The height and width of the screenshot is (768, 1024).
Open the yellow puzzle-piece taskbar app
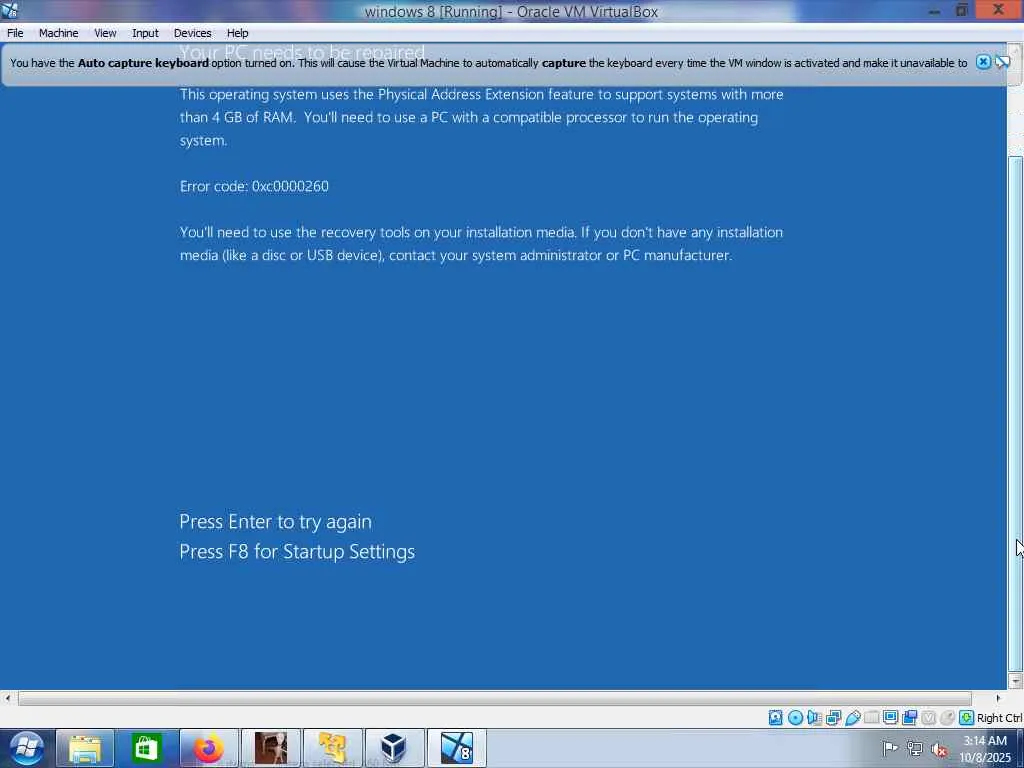point(332,748)
